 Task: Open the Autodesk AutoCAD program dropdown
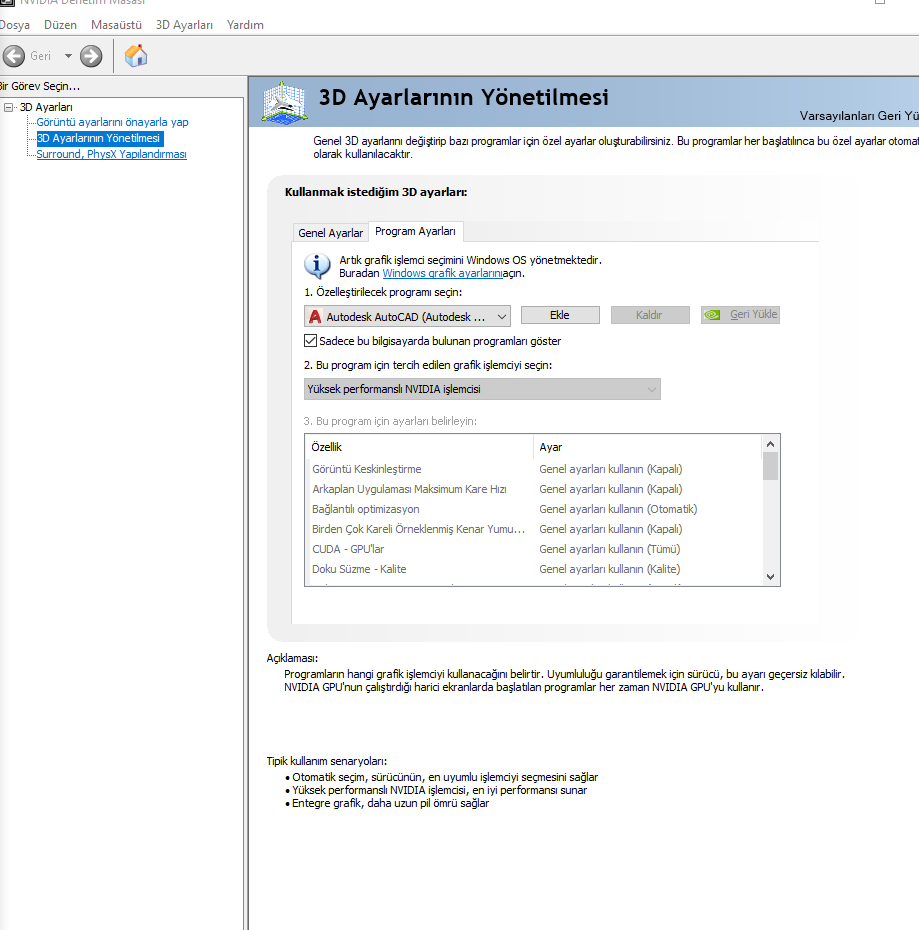tap(407, 317)
